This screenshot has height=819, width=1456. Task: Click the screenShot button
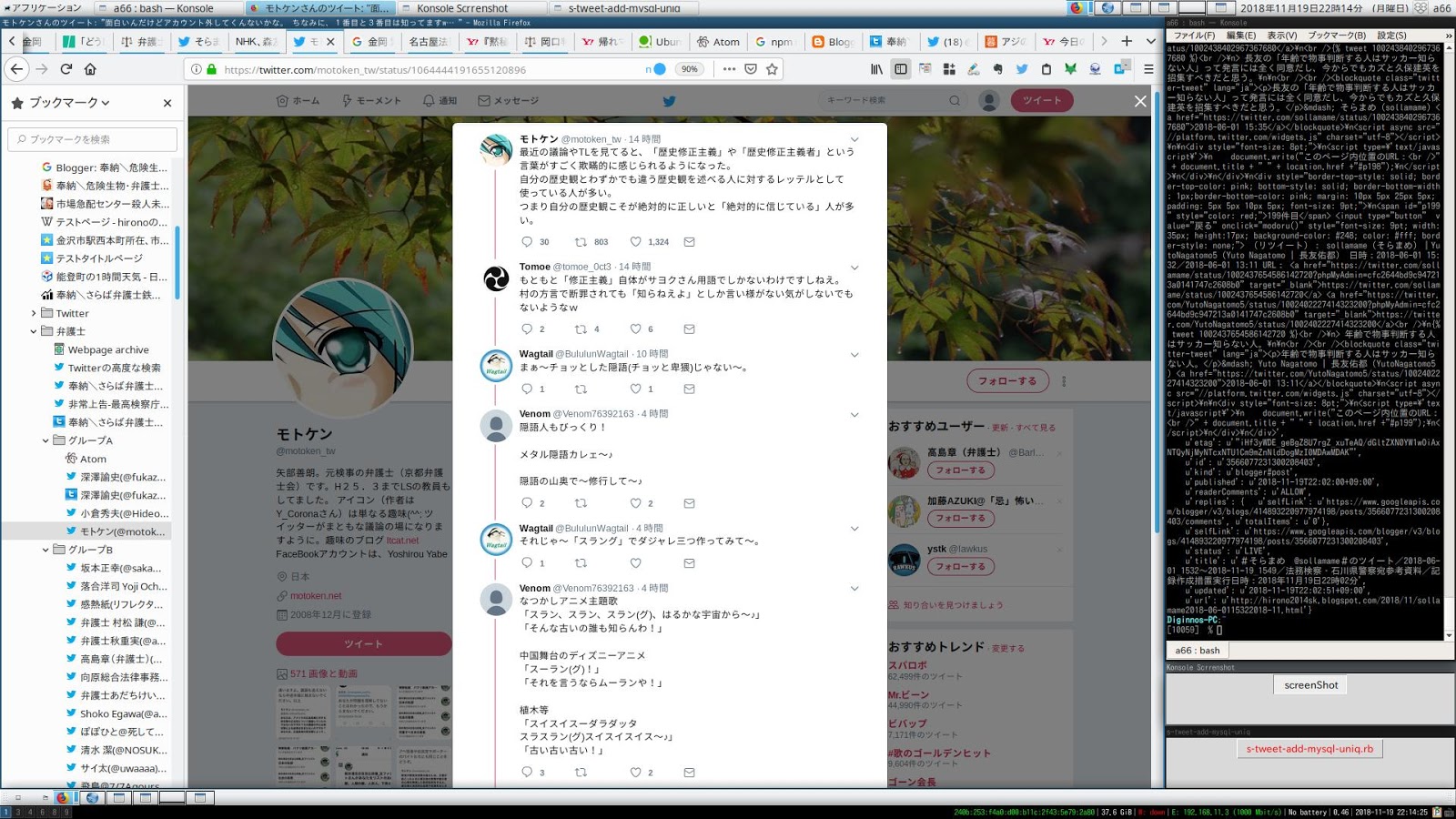pos(1311,685)
